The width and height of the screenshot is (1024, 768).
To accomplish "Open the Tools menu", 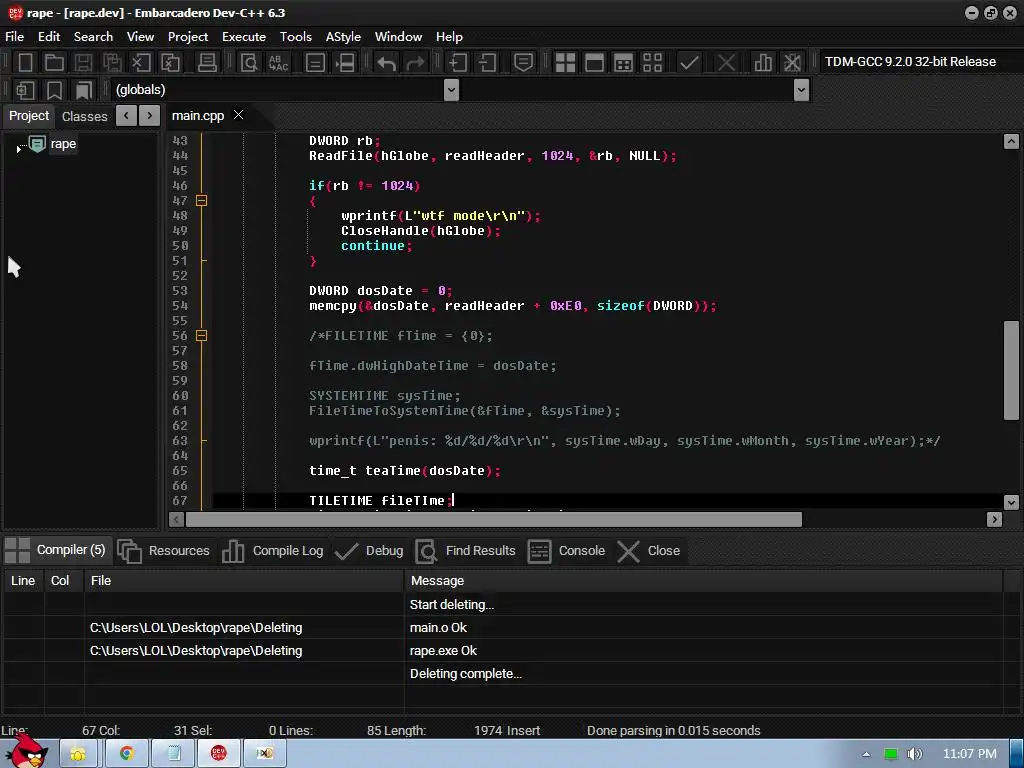I will point(296,37).
